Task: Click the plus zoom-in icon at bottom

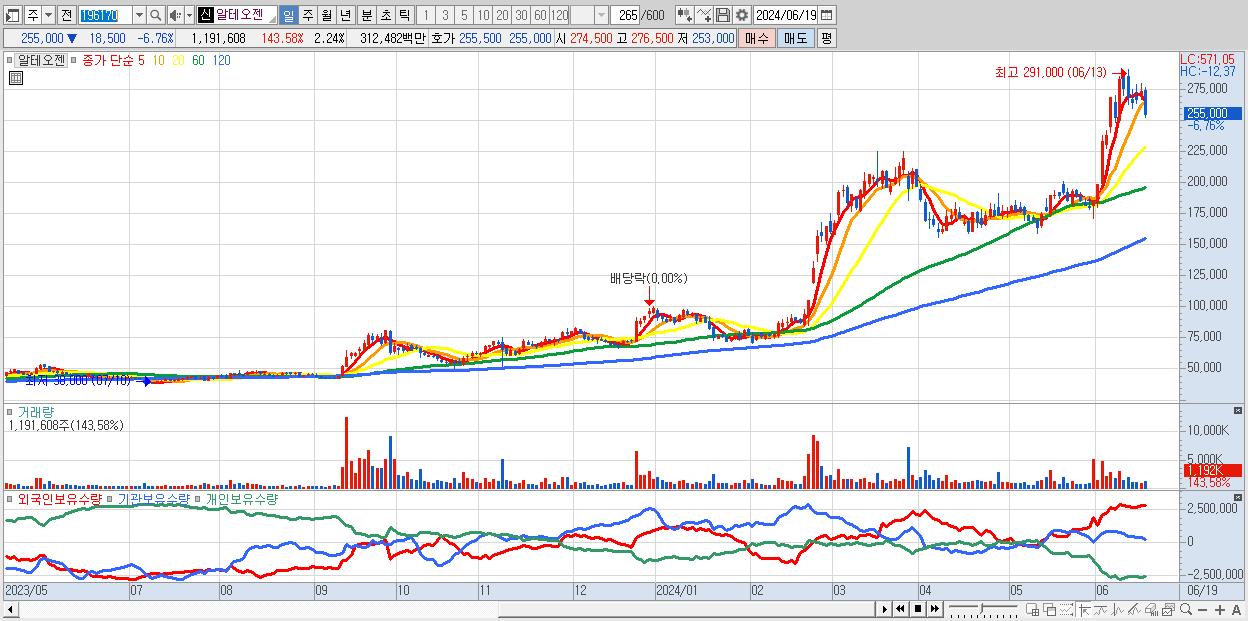Action: pos(1219,609)
